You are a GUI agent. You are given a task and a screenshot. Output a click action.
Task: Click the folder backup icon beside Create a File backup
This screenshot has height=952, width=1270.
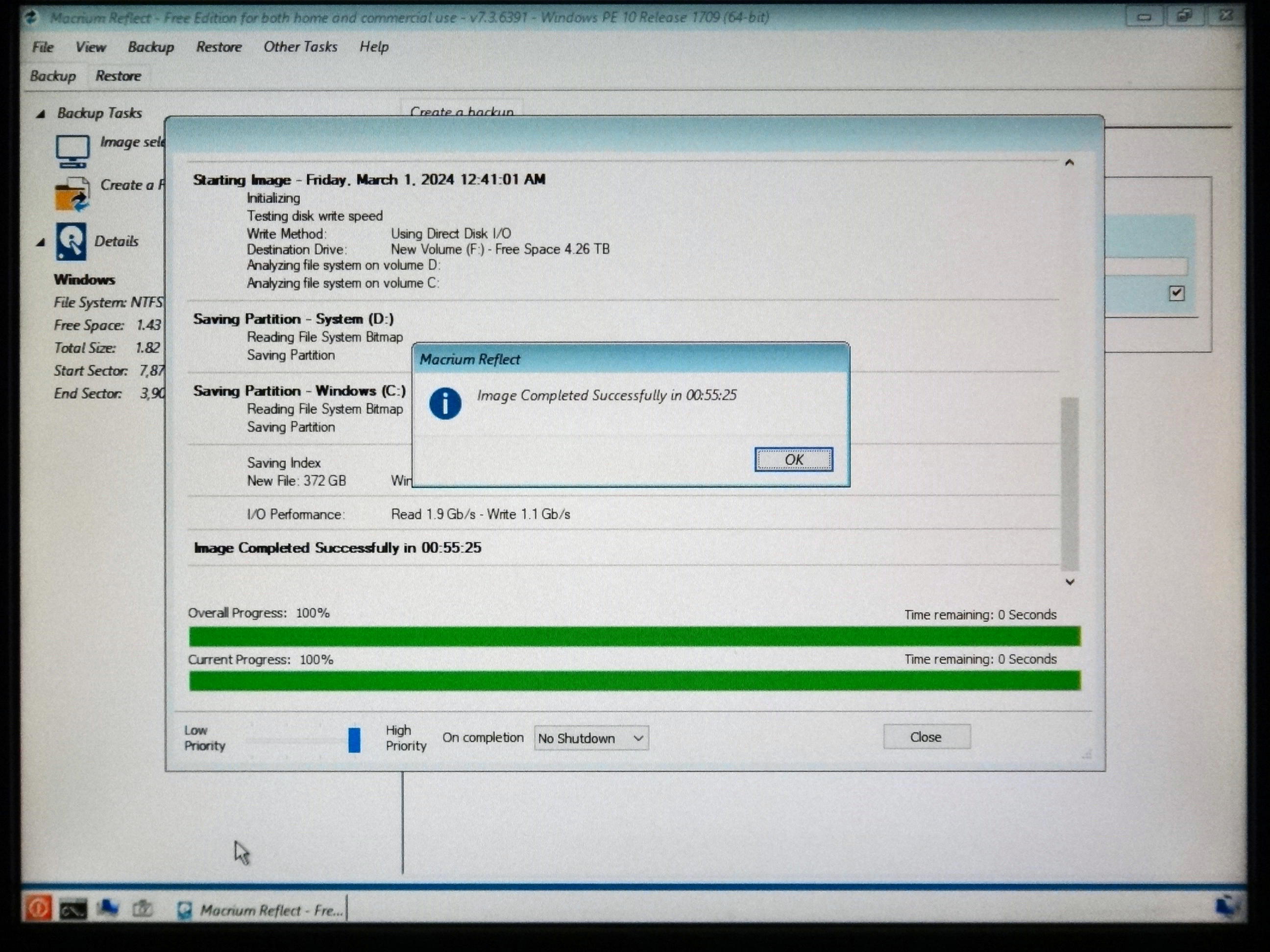(x=73, y=194)
